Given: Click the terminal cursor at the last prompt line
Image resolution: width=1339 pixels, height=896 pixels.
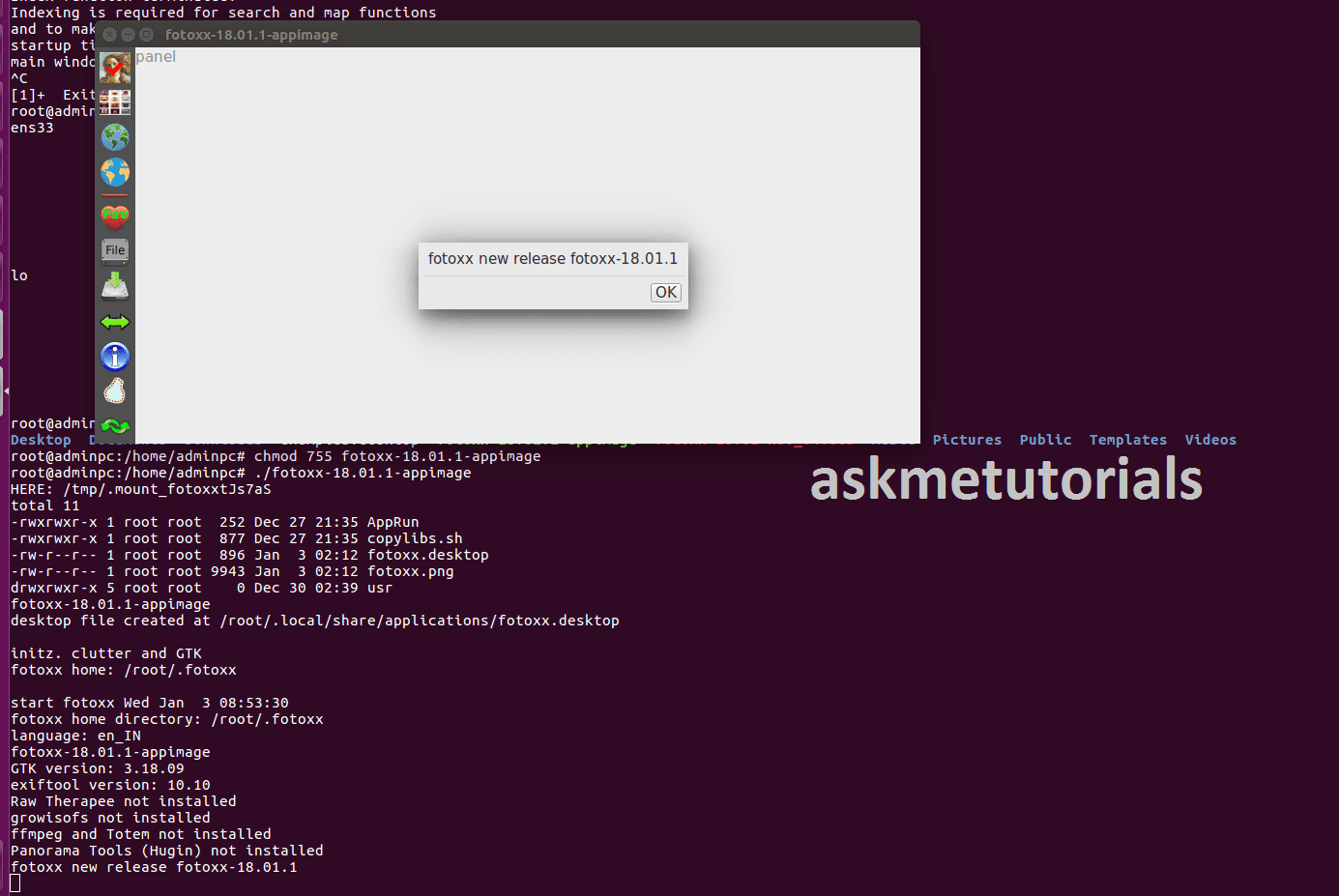Looking at the screenshot, I should click(x=15, y=883).
